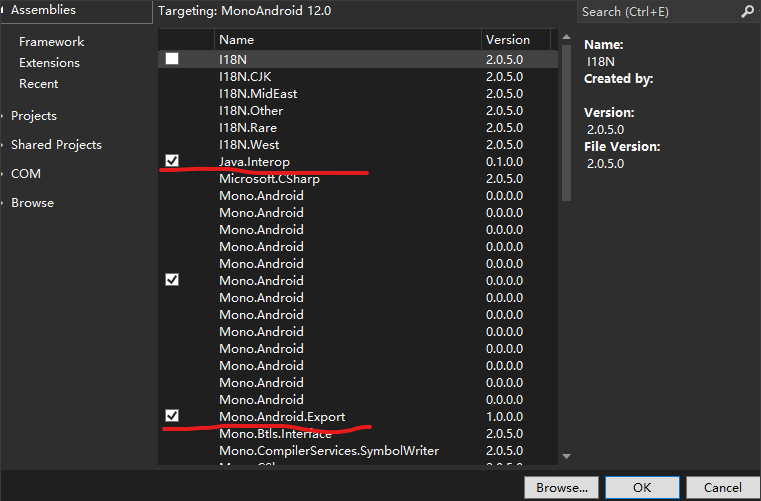The width and height of the screenshot is (761, 501).
Task: Click the File Version label in details
Action: (622, 147)
